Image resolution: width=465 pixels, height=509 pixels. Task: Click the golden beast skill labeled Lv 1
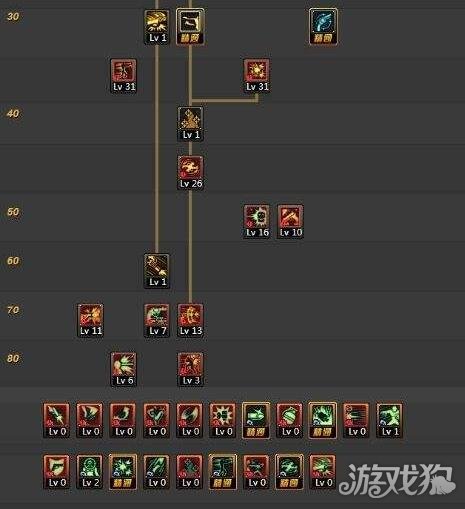pos(157,27)
